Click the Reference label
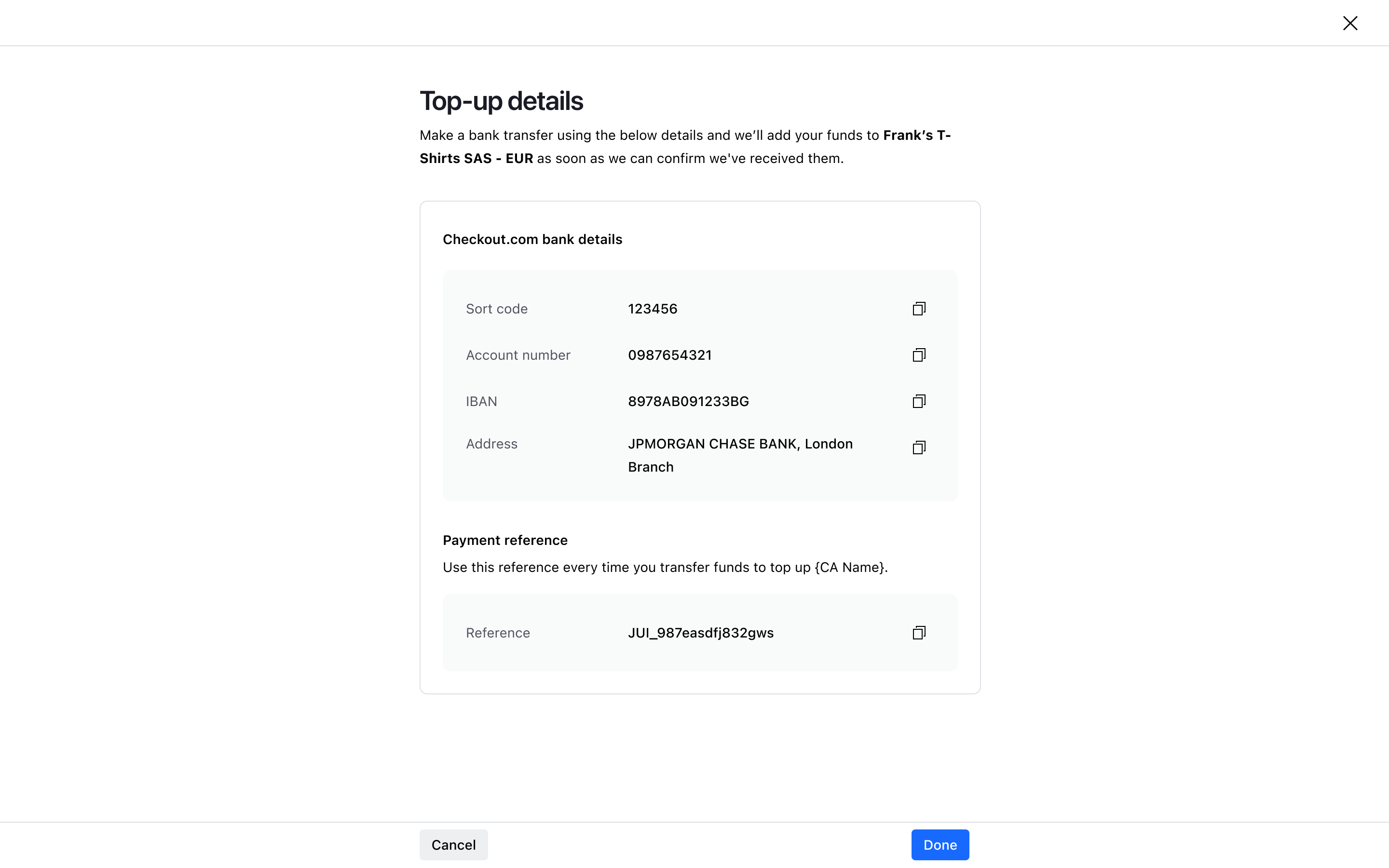The height and width of the screenshot is (868, 1389). 498,633
